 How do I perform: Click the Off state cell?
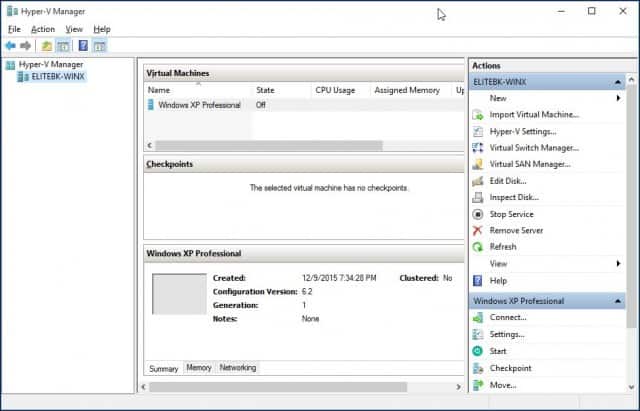click(x=261, y=105)
